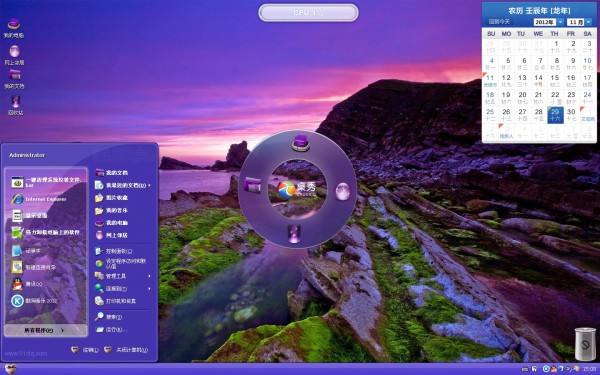Click the heart-shaped Start button on taskbar

[10, 369]
